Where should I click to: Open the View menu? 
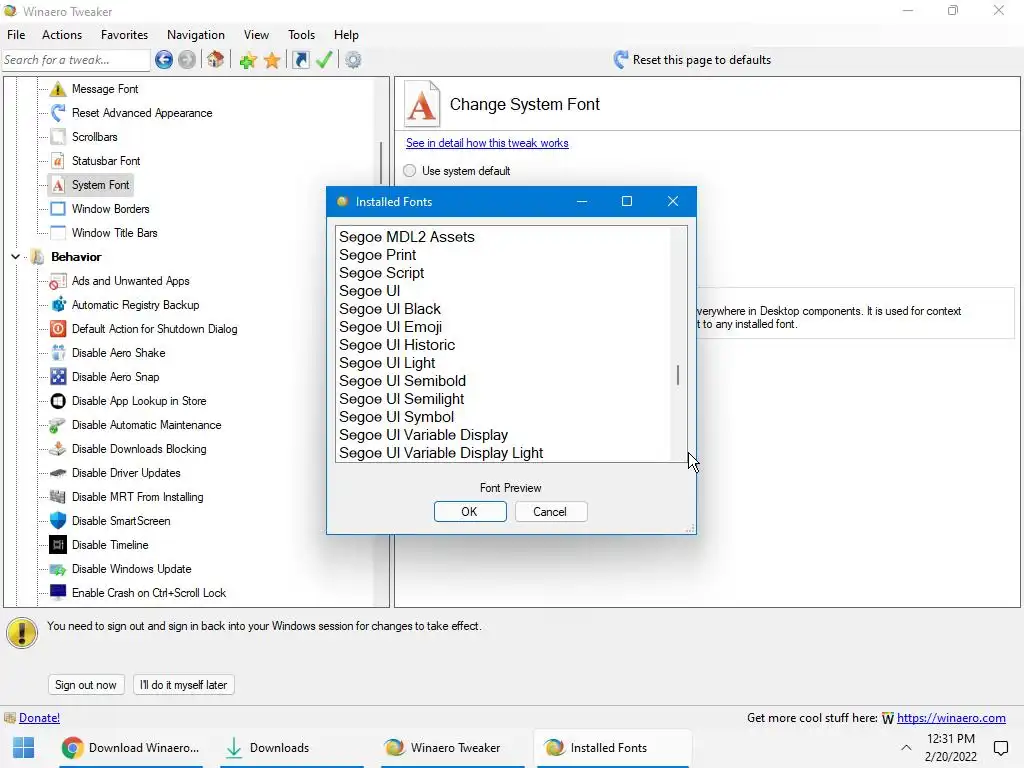(256, 35)
